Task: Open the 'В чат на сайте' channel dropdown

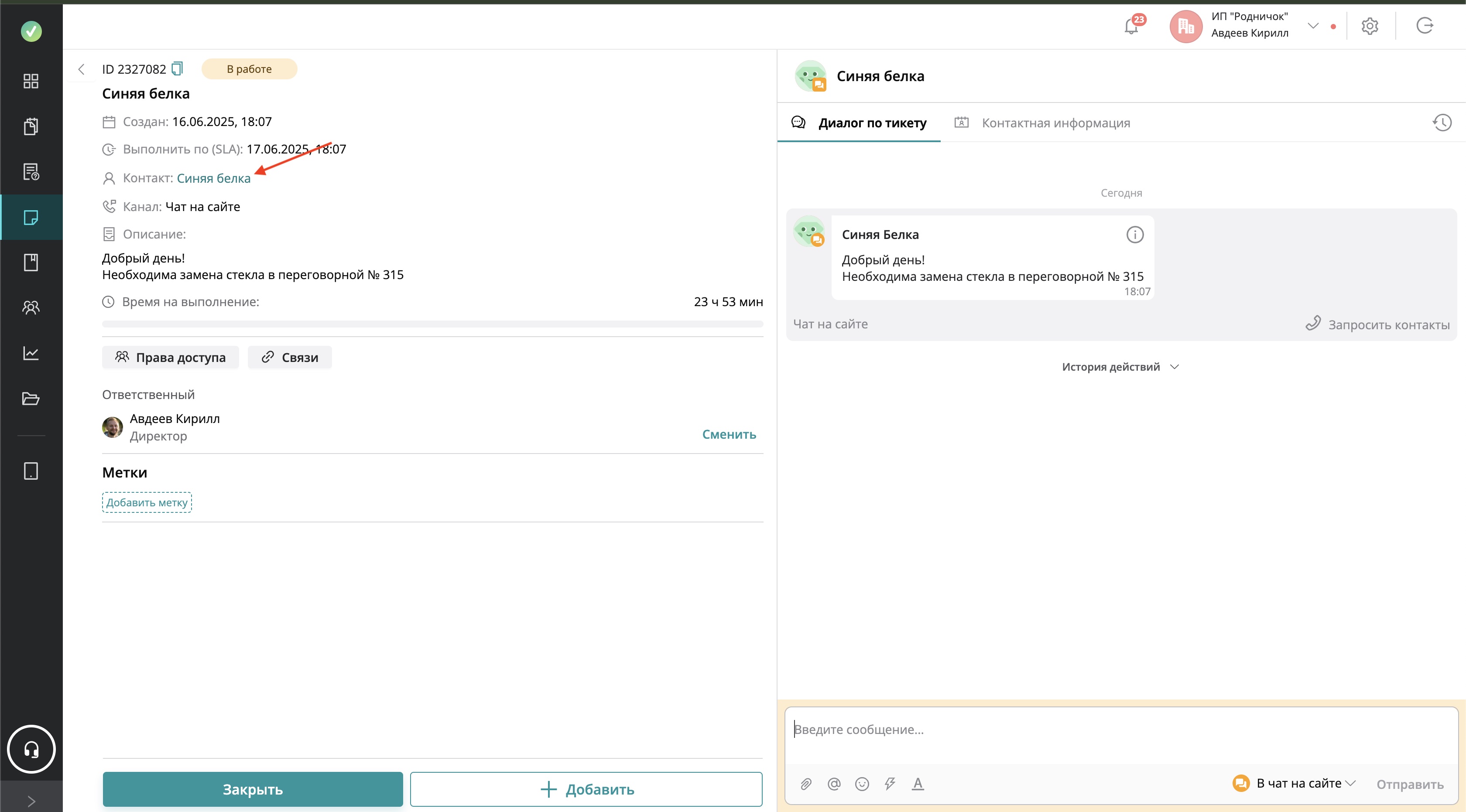Action: [1303, 784]
